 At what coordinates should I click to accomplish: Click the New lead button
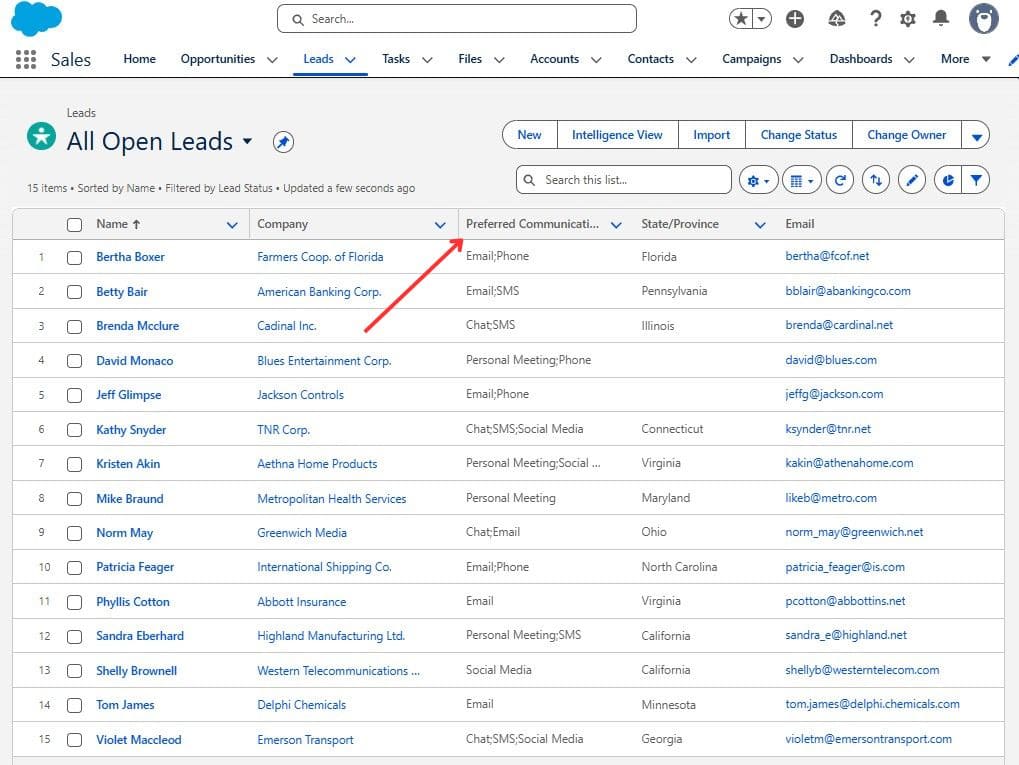[529, 134]
